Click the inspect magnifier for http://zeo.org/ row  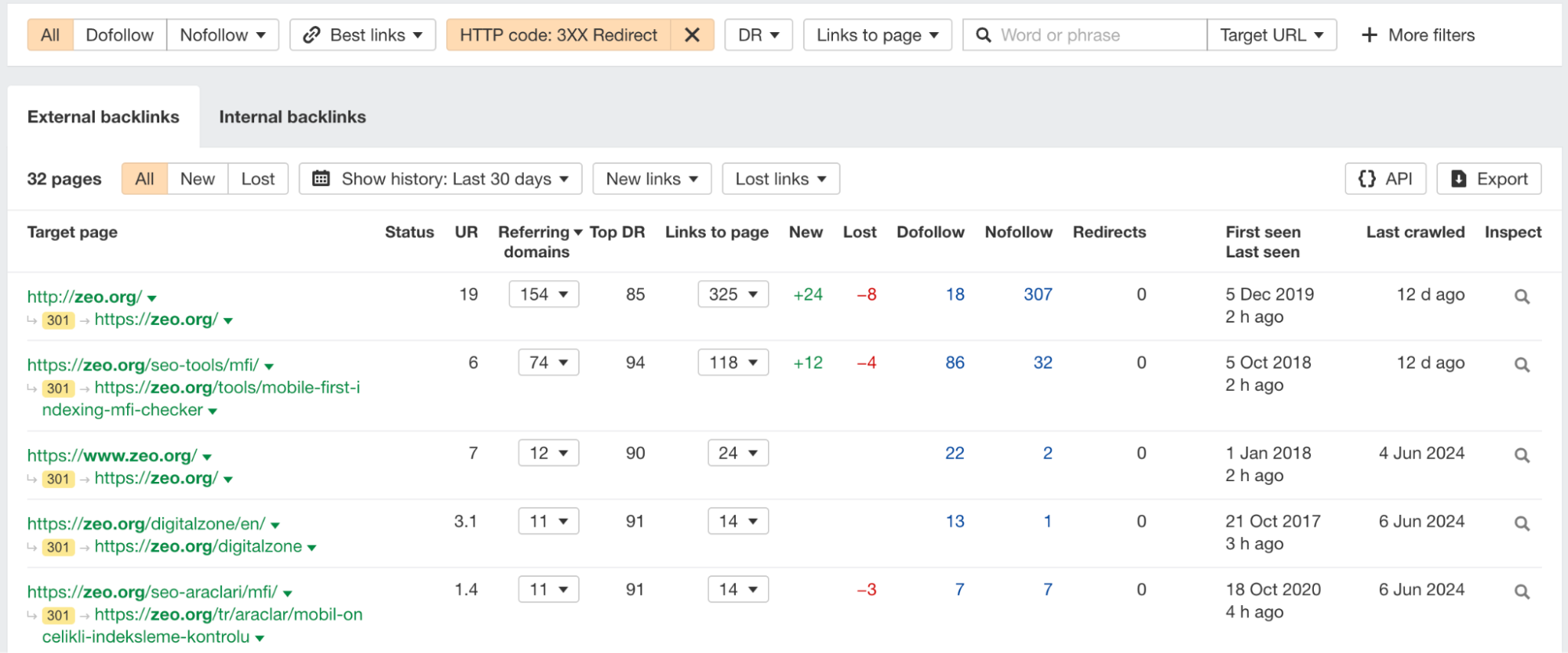[1522, 297]
